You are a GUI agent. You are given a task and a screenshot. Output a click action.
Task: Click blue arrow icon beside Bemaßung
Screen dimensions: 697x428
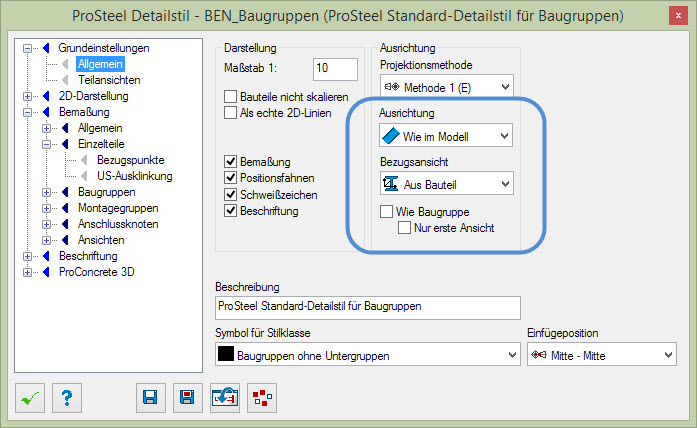tap(46, 112)
